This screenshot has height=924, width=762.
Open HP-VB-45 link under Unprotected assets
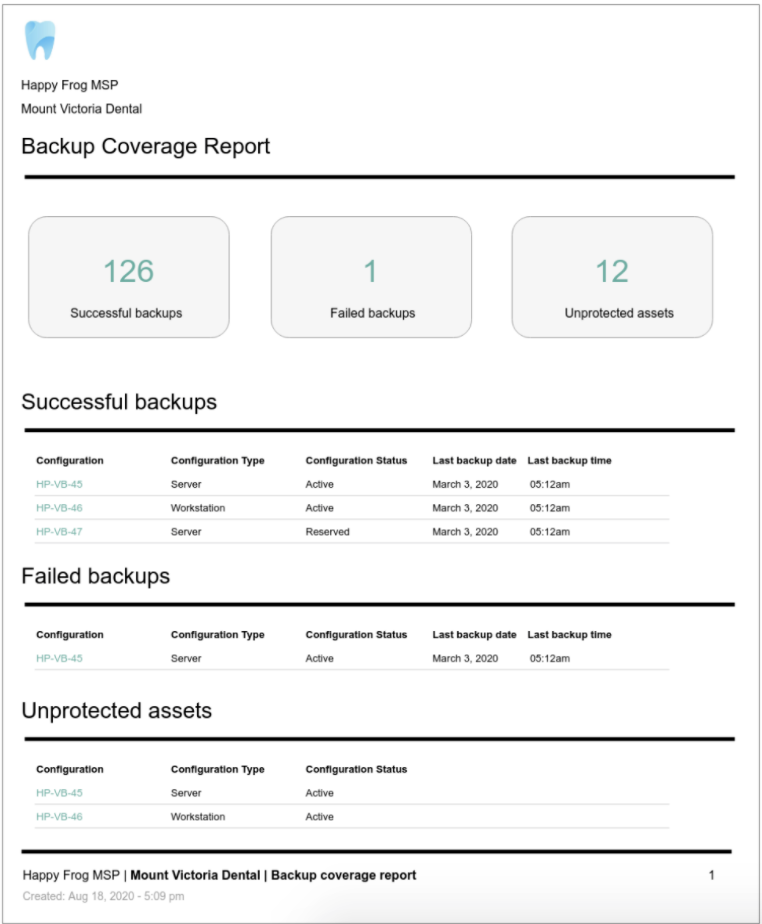click(59, 793)
